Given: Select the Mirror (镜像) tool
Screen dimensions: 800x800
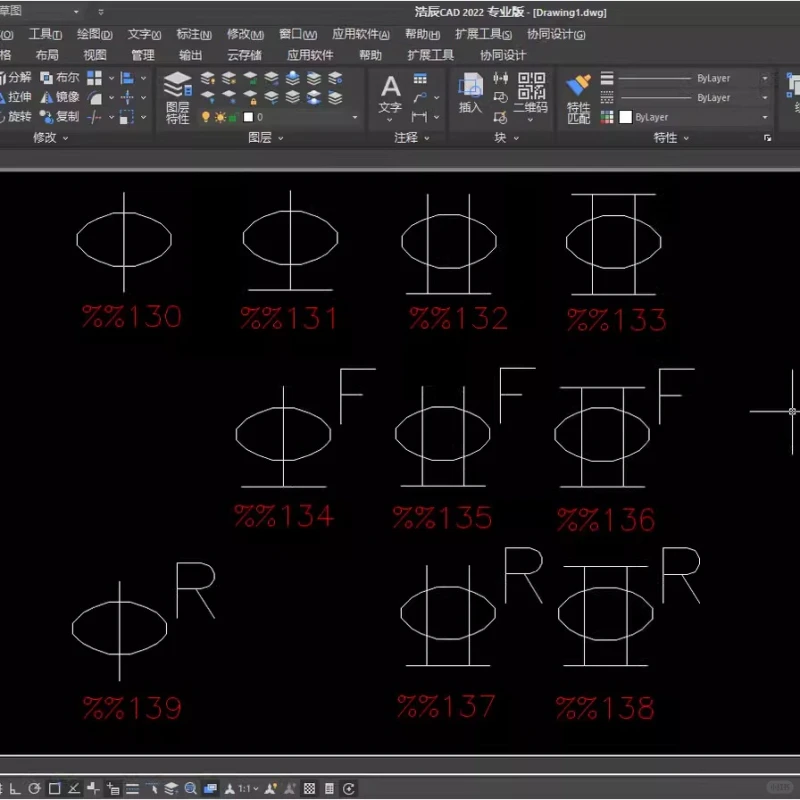Looking at the screenshot, I should 60,97.
